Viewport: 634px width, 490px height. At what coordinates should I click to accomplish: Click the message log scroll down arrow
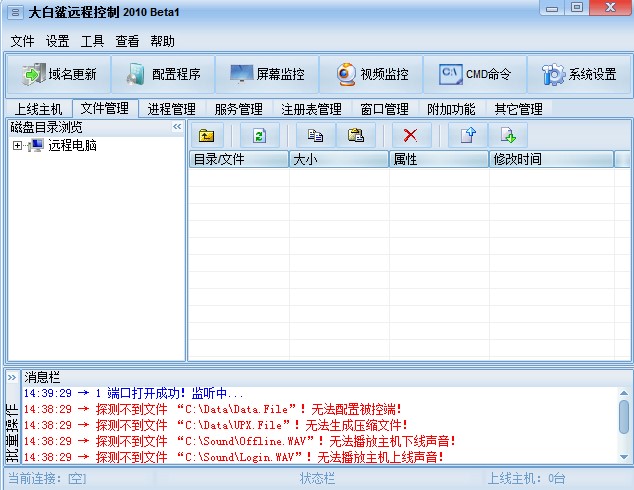pos(624,457)
